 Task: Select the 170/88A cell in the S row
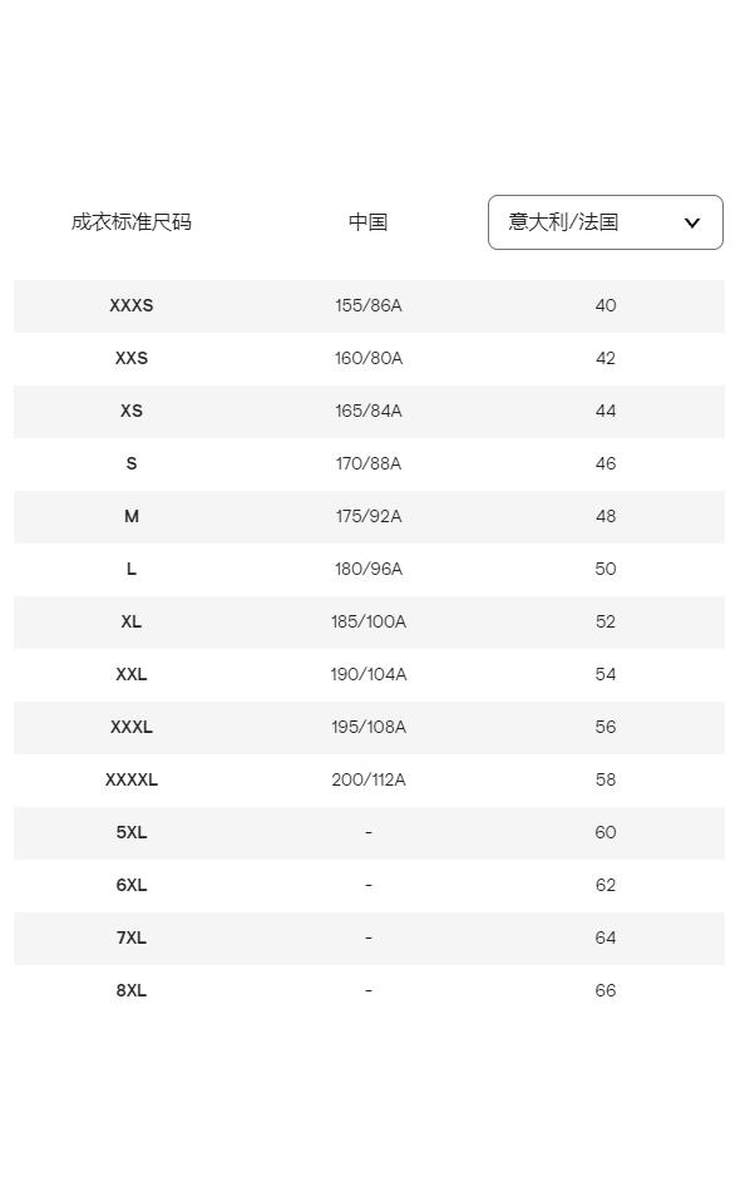point(368,464)
